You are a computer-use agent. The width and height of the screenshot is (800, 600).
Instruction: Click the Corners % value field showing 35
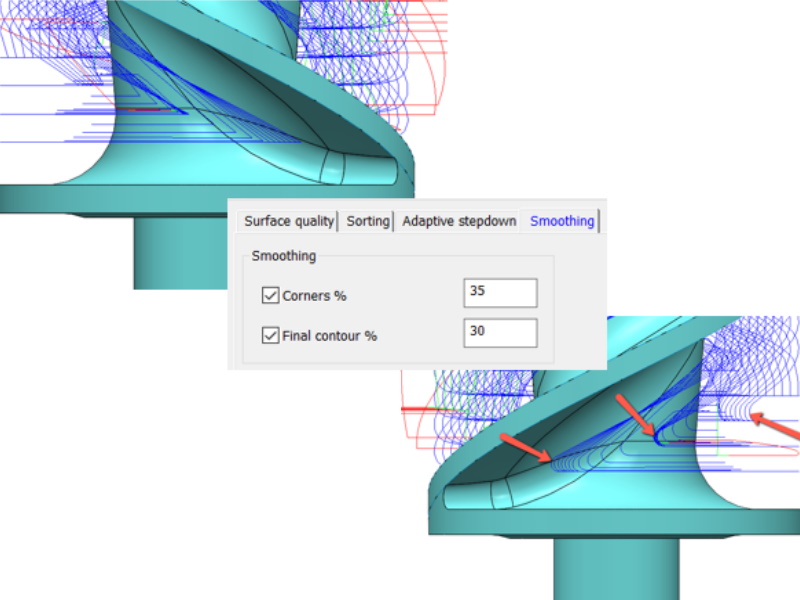coord(500,292)
